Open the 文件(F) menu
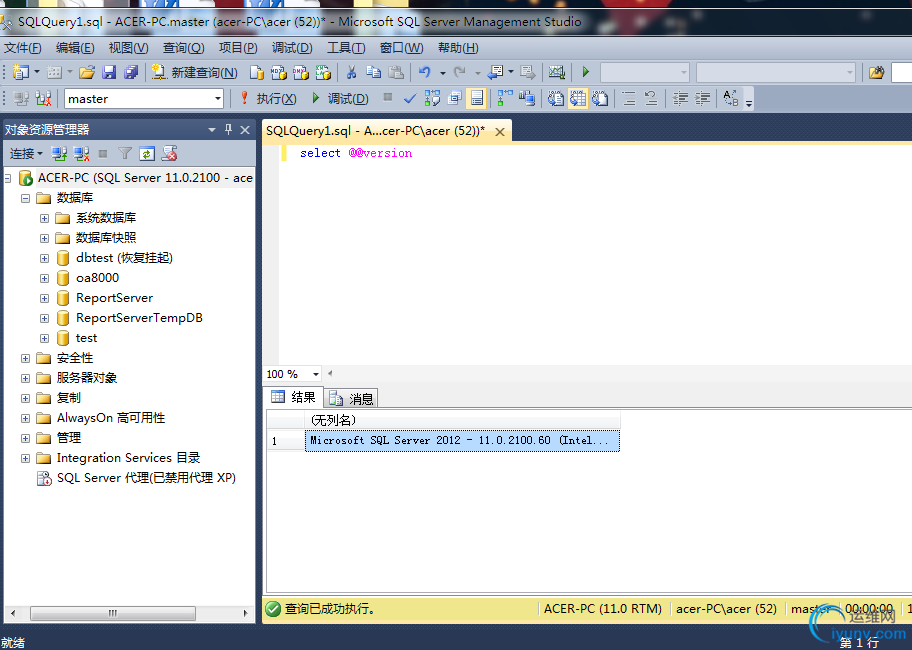This screenshot has height=650, width=912. coord(23,48)
